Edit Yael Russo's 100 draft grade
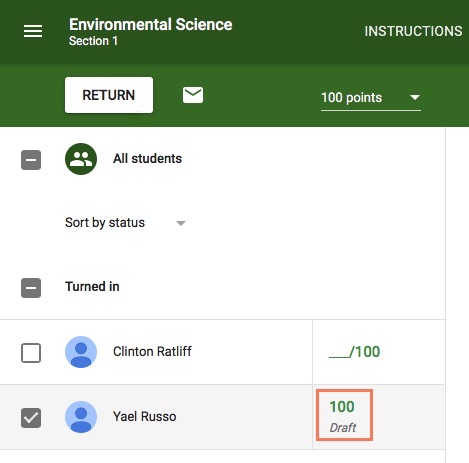Image resolution: width=469 pixels, height=463 pixels. pos(344,415)
